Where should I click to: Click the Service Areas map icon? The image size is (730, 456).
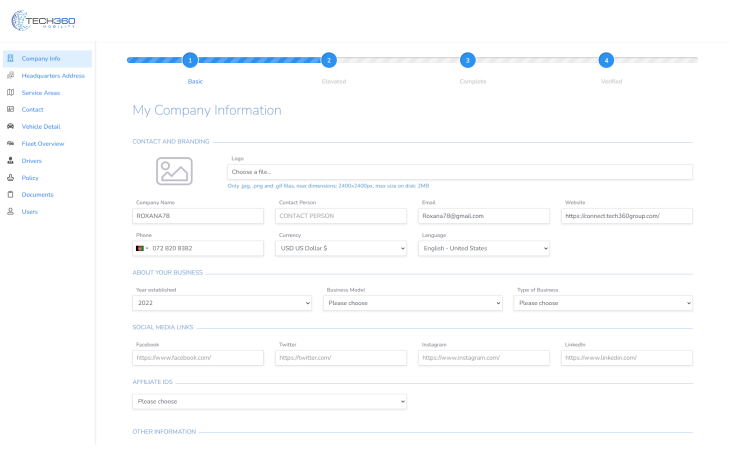point(10,92)
